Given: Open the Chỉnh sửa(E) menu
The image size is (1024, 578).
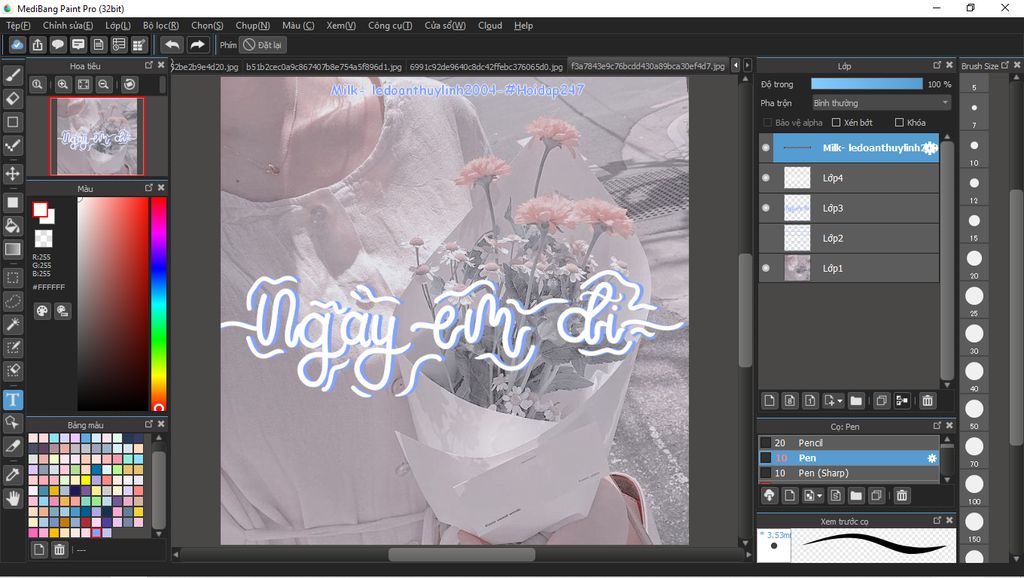Looking at the screenshot, I should pos(68,25).
